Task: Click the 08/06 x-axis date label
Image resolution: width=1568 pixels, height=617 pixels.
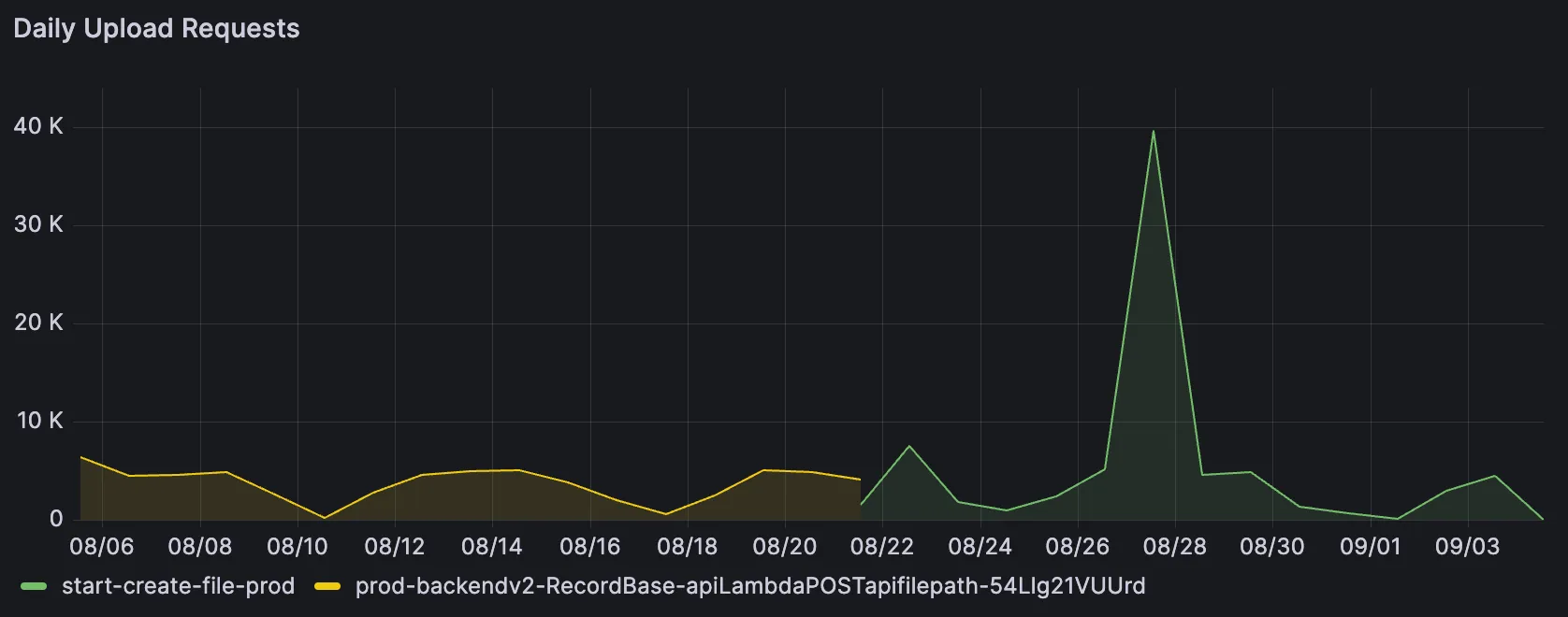Action: (102, 547)
